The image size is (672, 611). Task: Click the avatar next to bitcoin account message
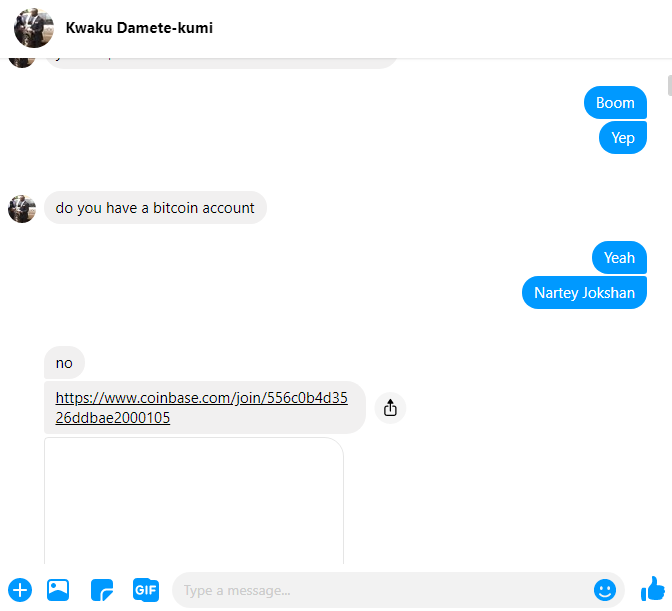pyautogui.click(x=22, y=209)
